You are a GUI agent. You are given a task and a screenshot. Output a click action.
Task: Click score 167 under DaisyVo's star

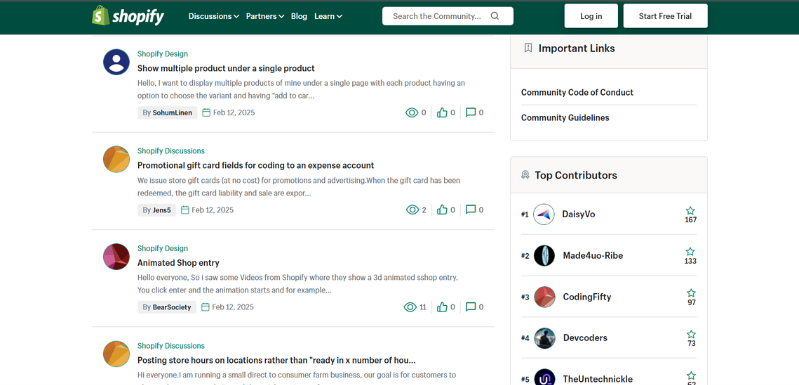690,220
